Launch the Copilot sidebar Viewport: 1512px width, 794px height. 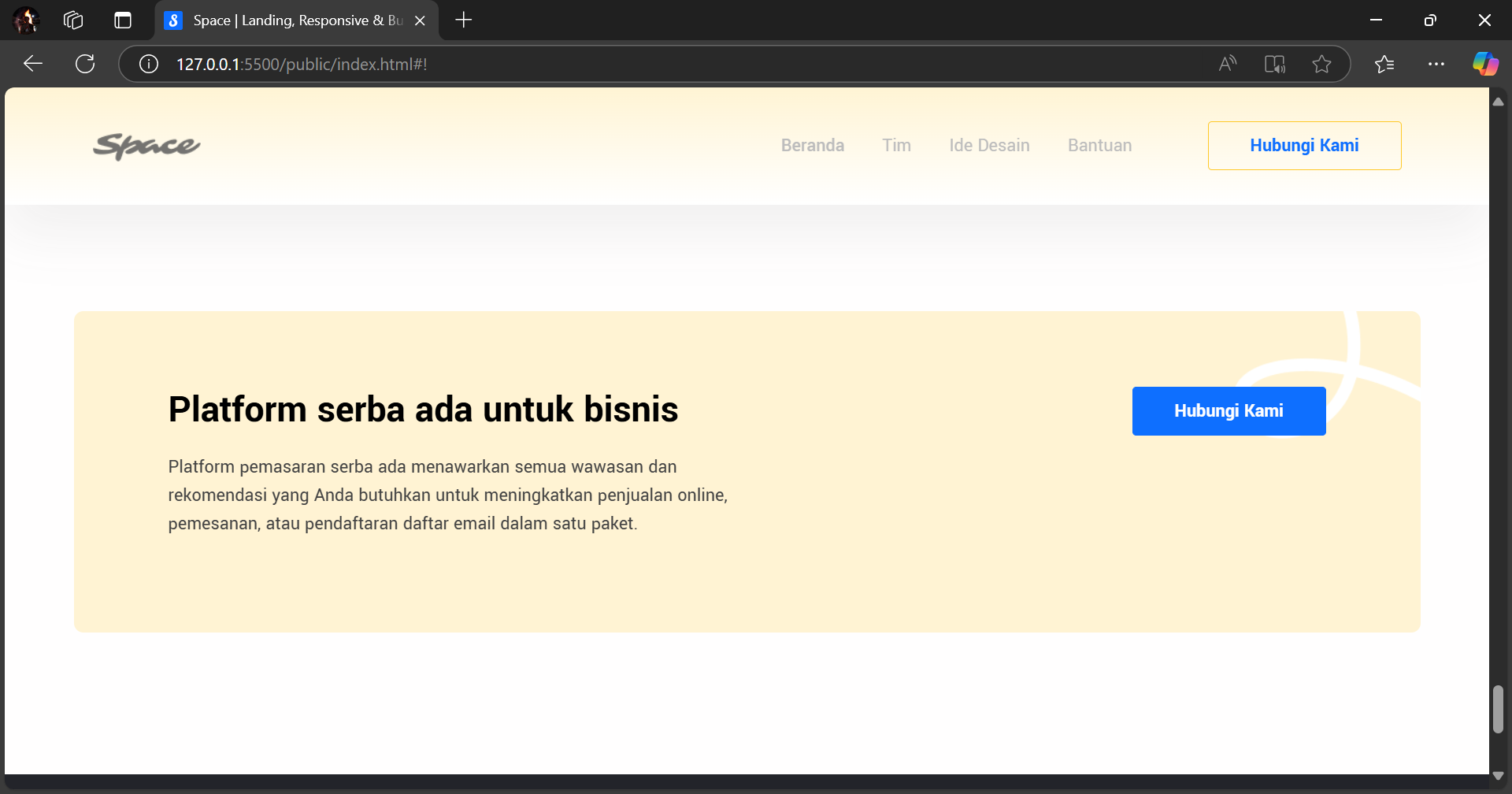(x=1485, y=64)
